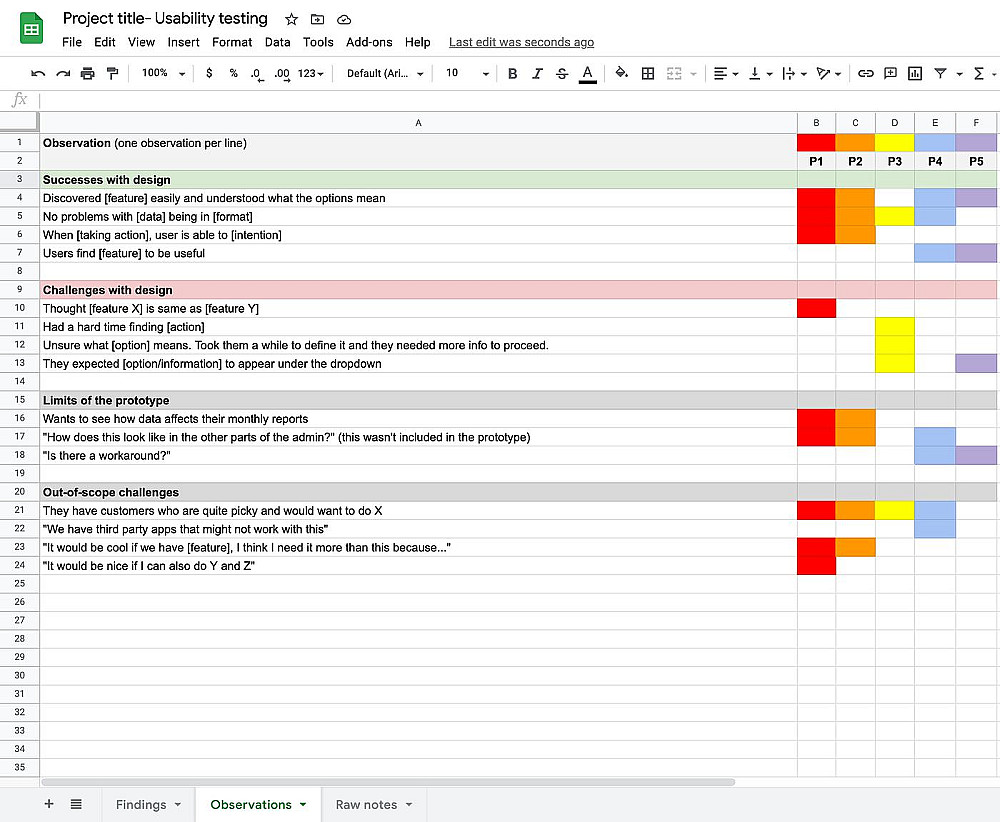Screen dimensions: 1000x822
Task: Open the font family dropdown
Action: pos(385,73)
